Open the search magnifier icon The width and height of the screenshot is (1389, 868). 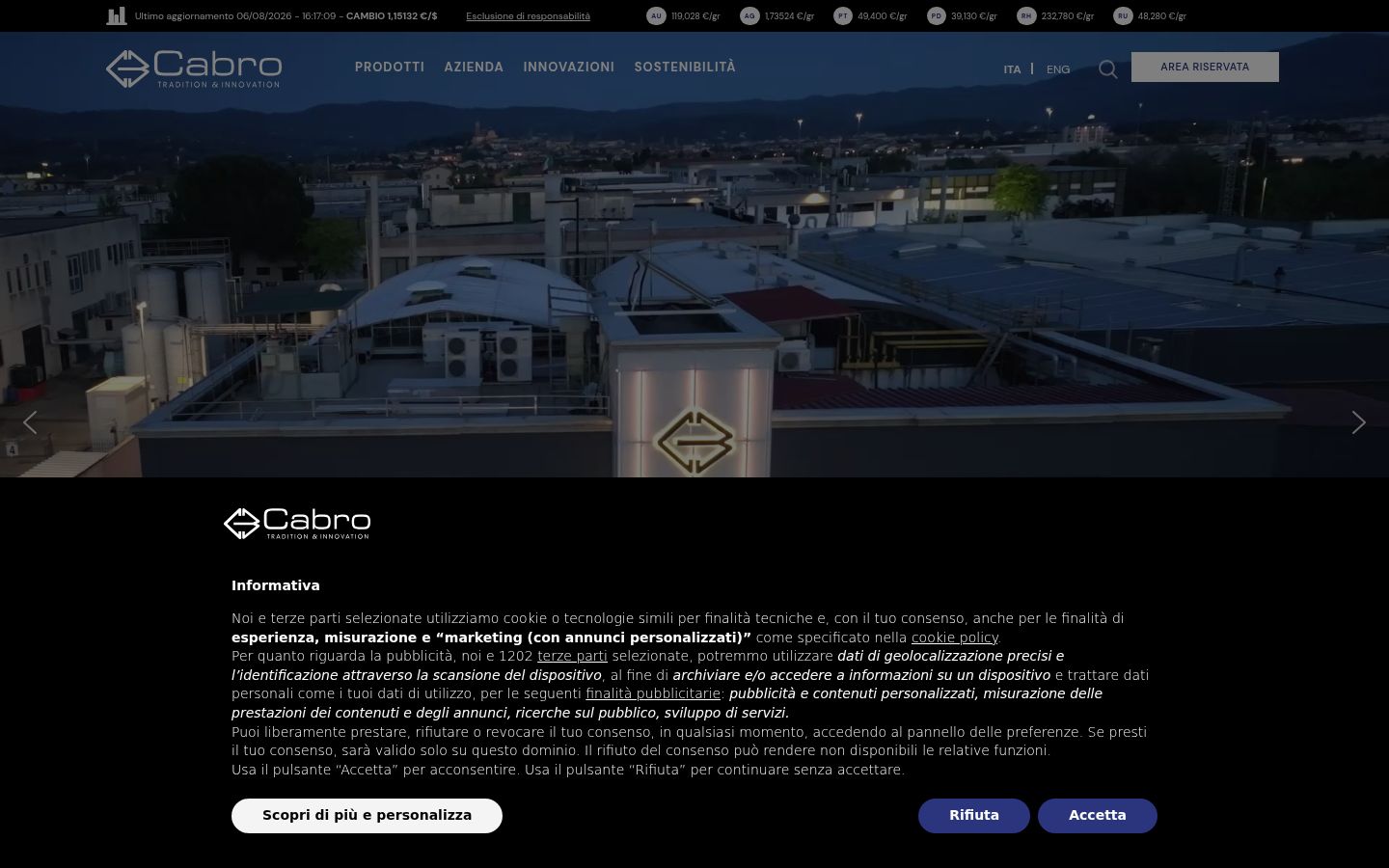pyautogui.click(x=1108, y=69)
